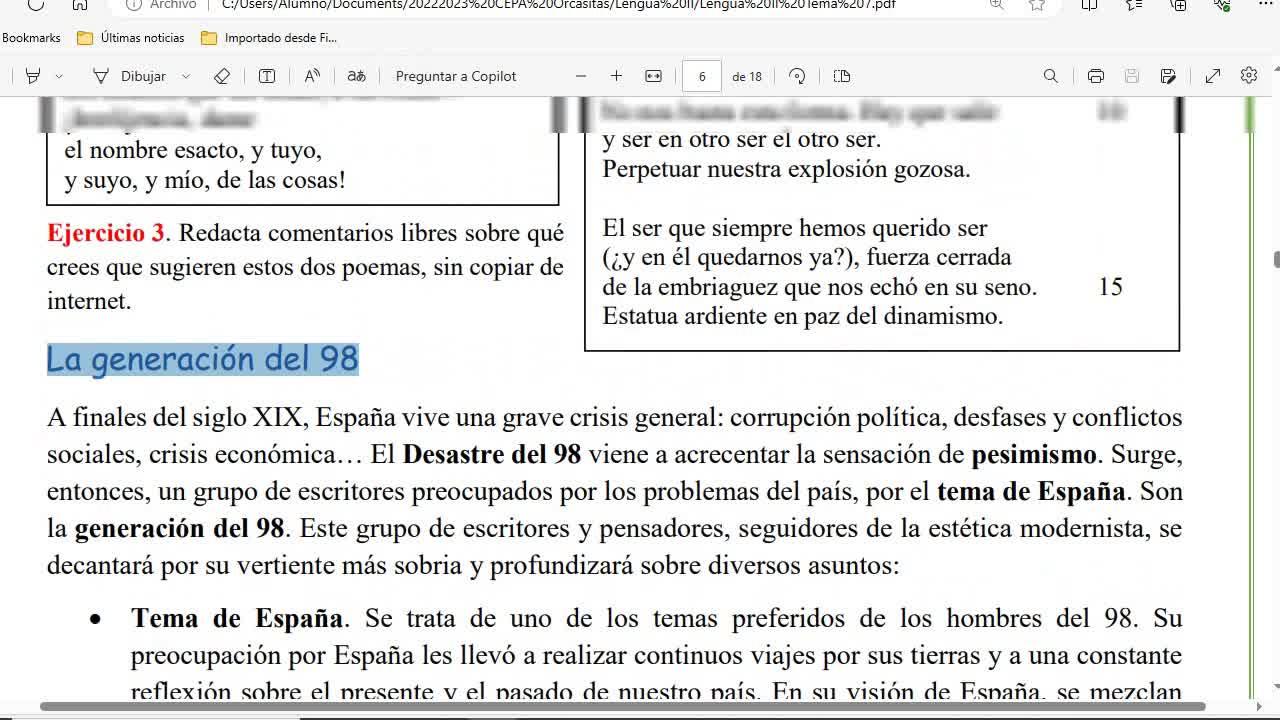Viewport: 1280px width, 720px height.
Task: Add this page to favorites star
Action: pos(1037,5)
